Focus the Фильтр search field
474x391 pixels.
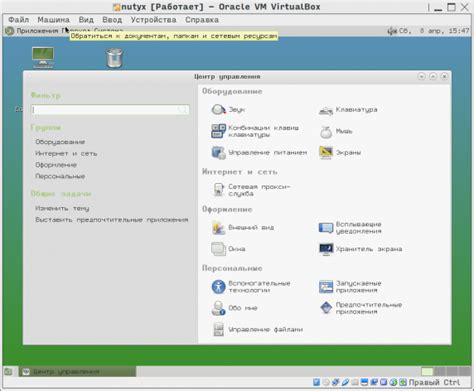coord(110,110)
